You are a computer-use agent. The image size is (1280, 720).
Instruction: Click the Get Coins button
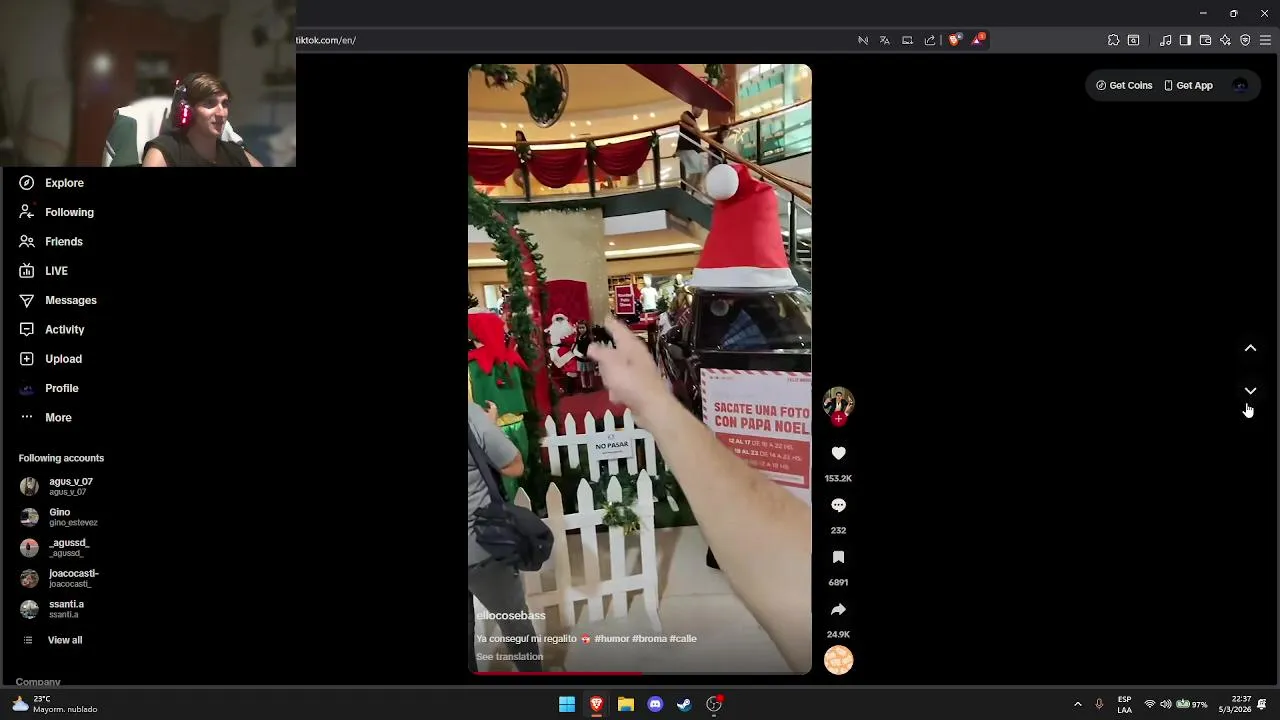click(x=1124, y=85)
